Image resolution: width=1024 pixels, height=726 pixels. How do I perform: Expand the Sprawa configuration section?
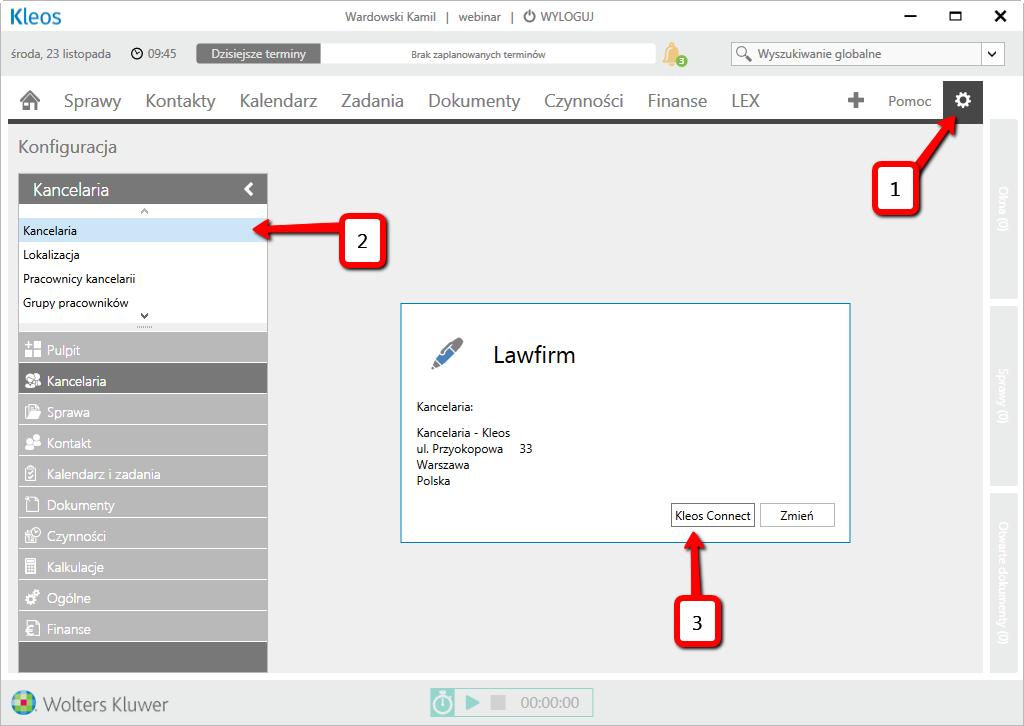pos(143,412)
